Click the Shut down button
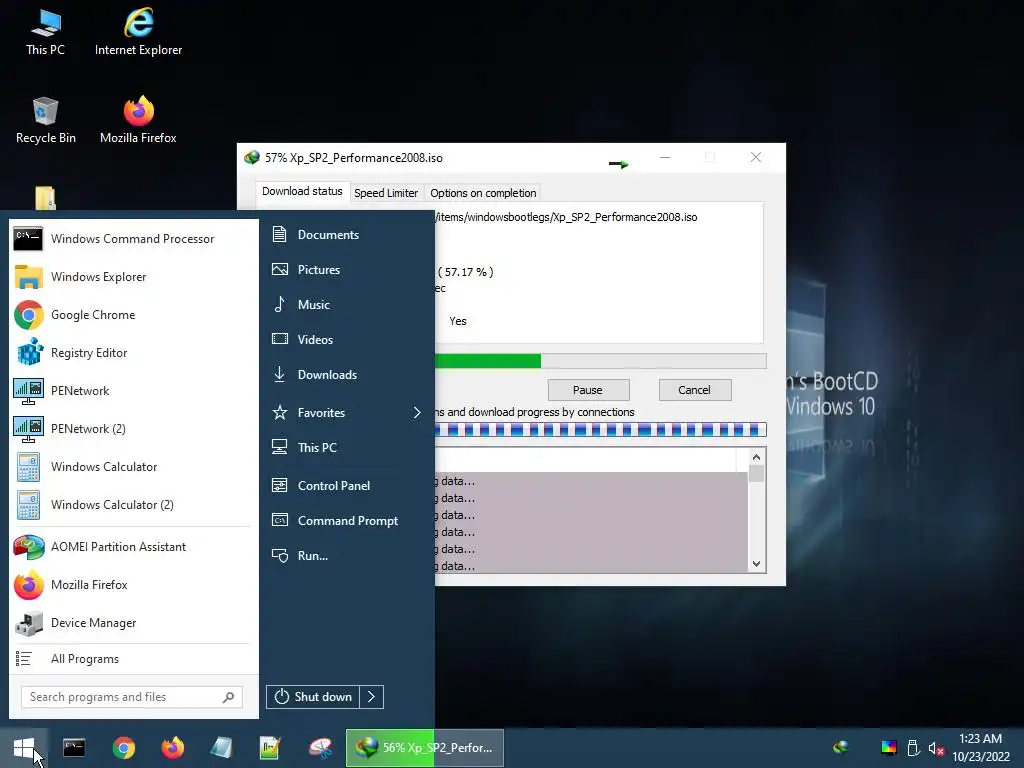The height and width of the screenshot is (768, 1024). click(313, 697)
